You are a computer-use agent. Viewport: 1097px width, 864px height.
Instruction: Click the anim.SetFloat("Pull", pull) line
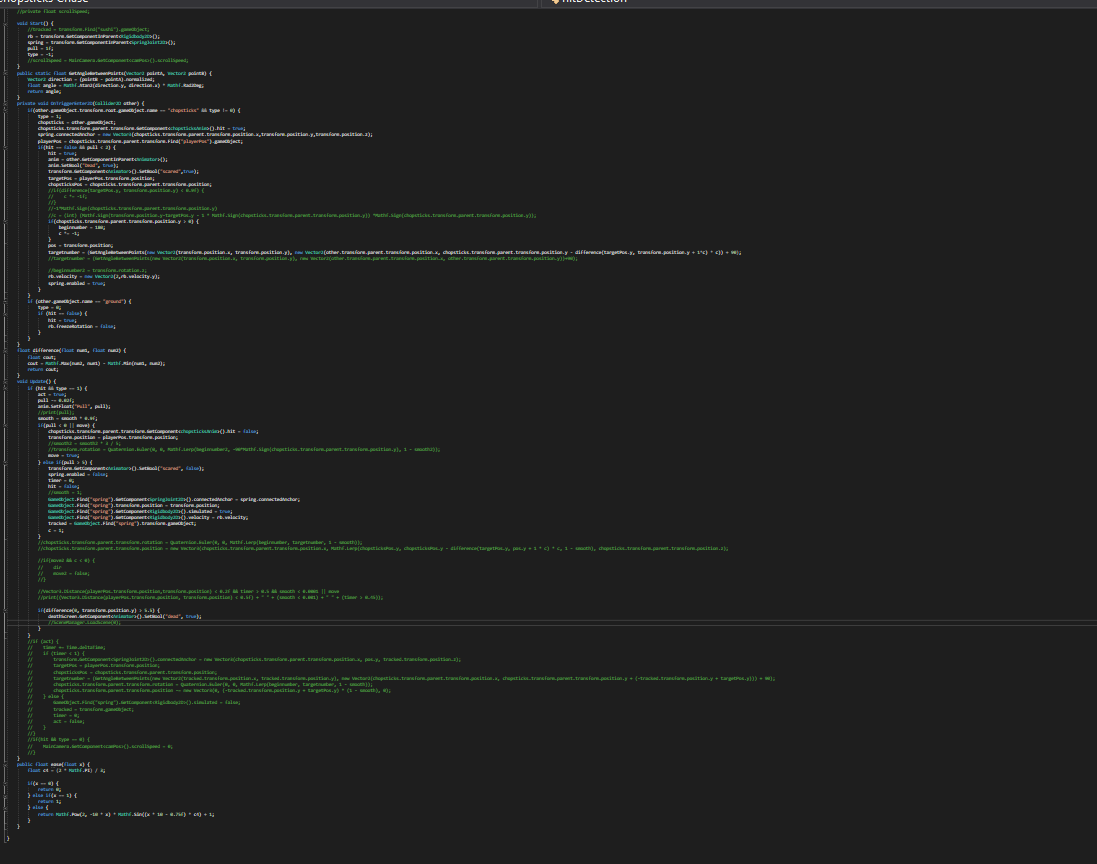point(74,406)
